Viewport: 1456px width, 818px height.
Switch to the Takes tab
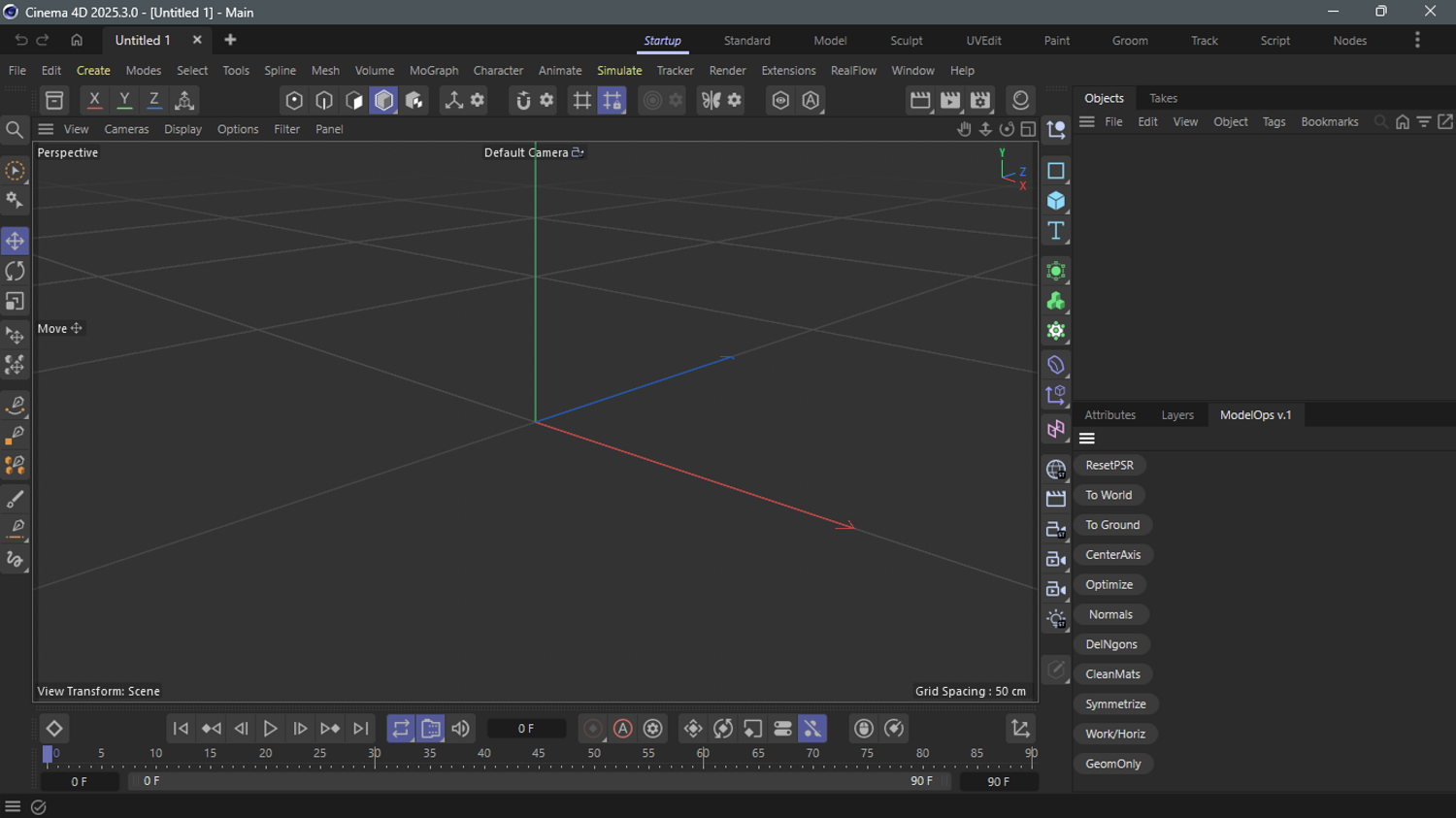click(x=1163, y=98)
